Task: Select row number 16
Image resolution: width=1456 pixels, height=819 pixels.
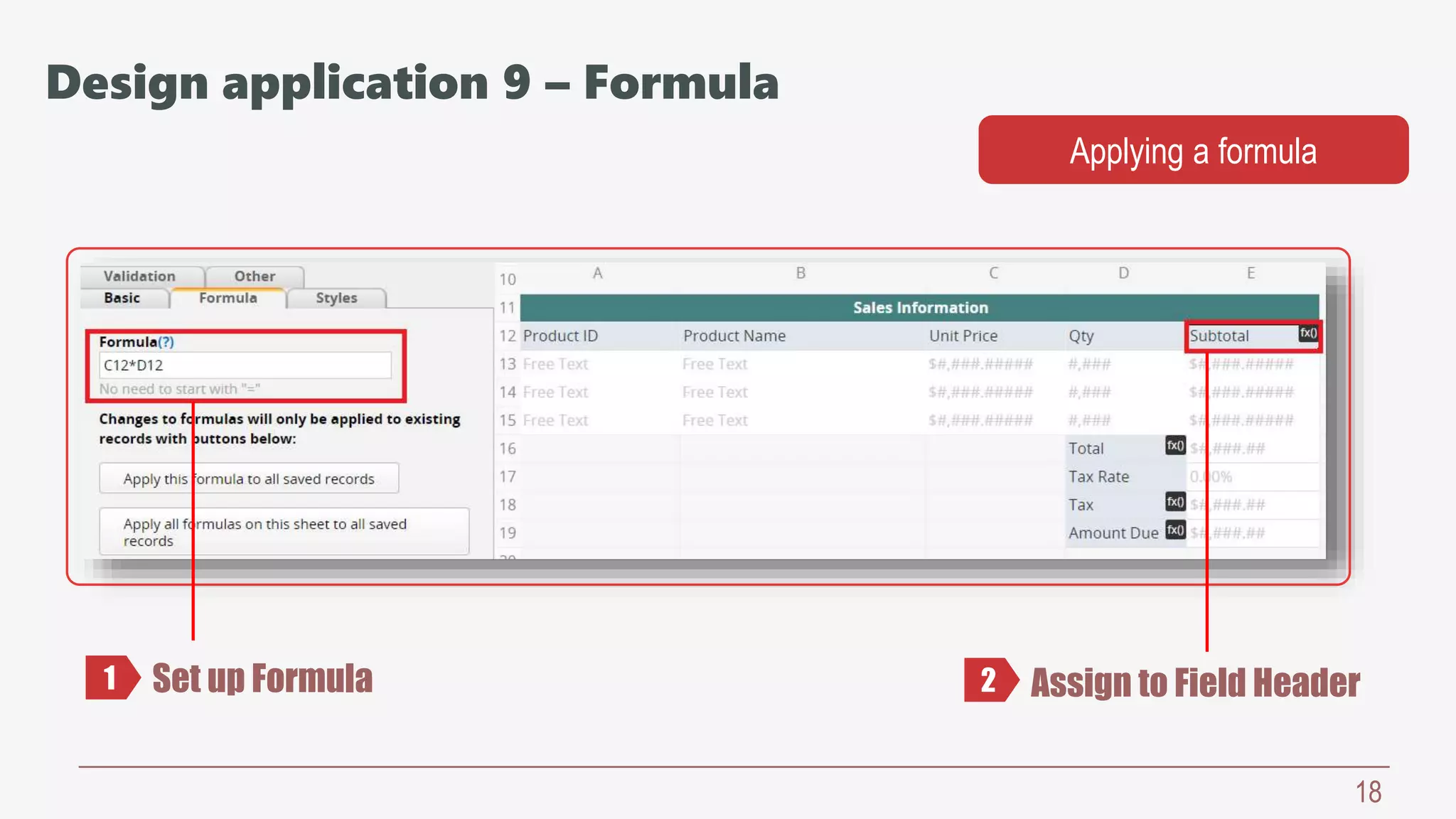Action: click(508, 449)
